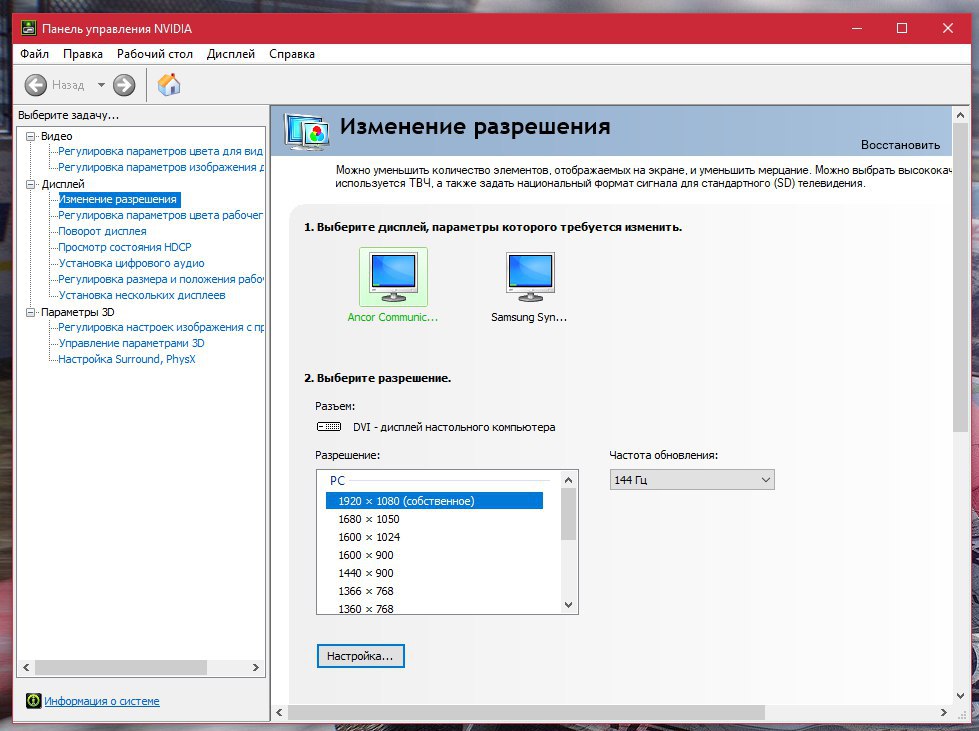Viewport: 979px width, 731px height.
Task: Open the Back history dropdown arrow
Action: [101, 85]
